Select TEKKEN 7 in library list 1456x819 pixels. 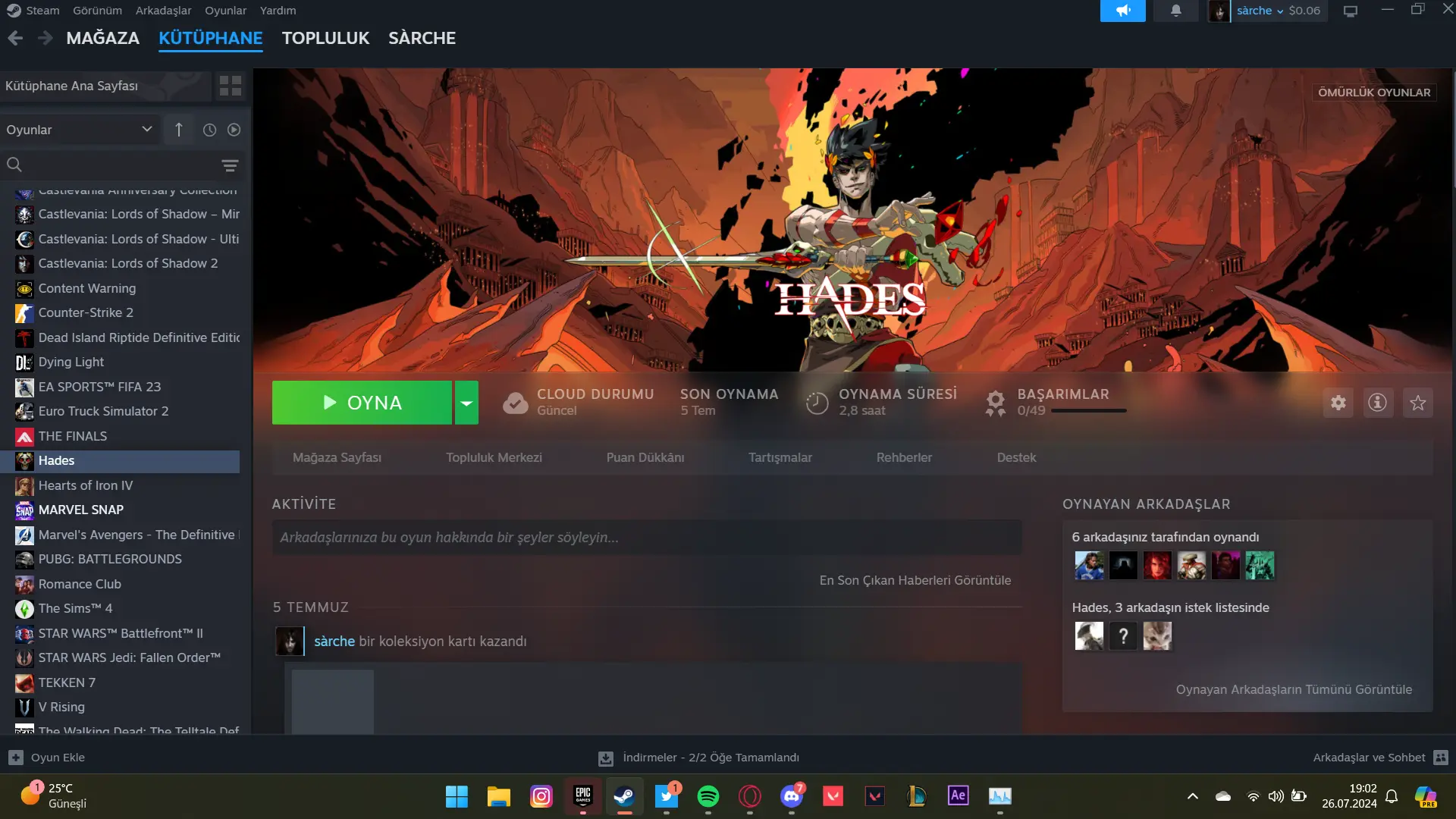(x=121, y=682)
